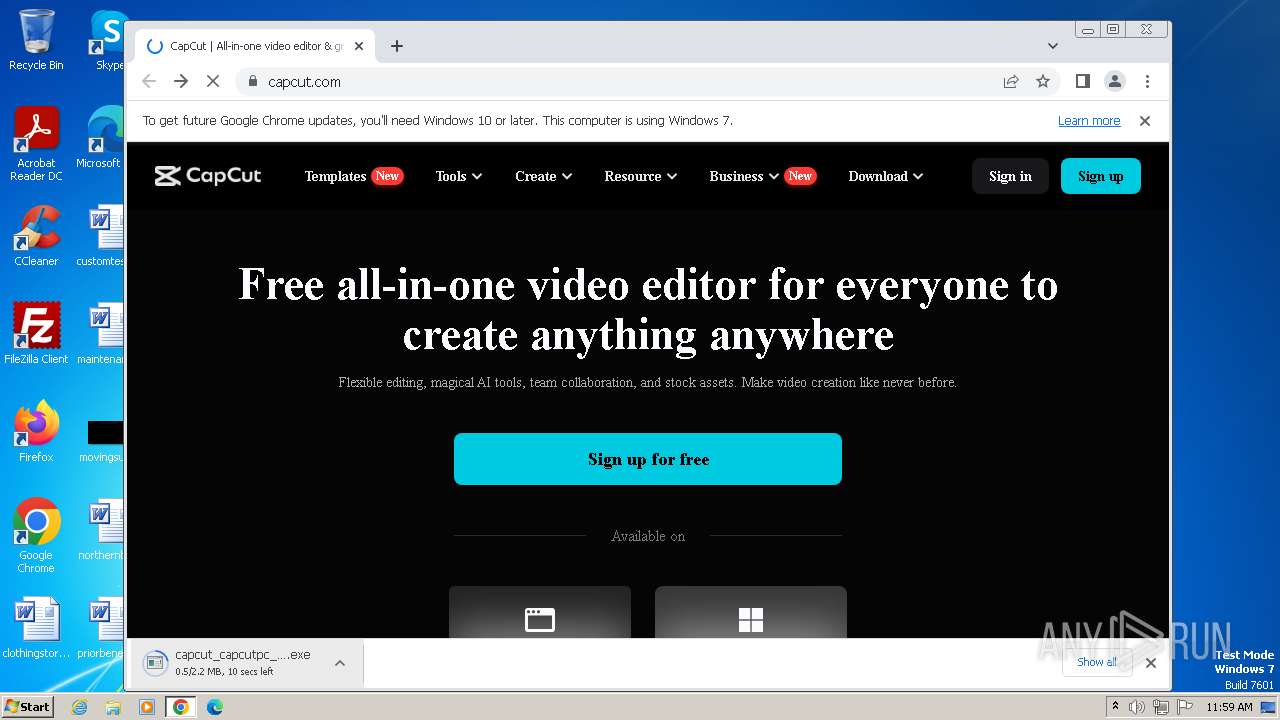Open Acrobat Reader DC desktop icon
Viewport: 1280px width, 720px height.
[36, 145]
